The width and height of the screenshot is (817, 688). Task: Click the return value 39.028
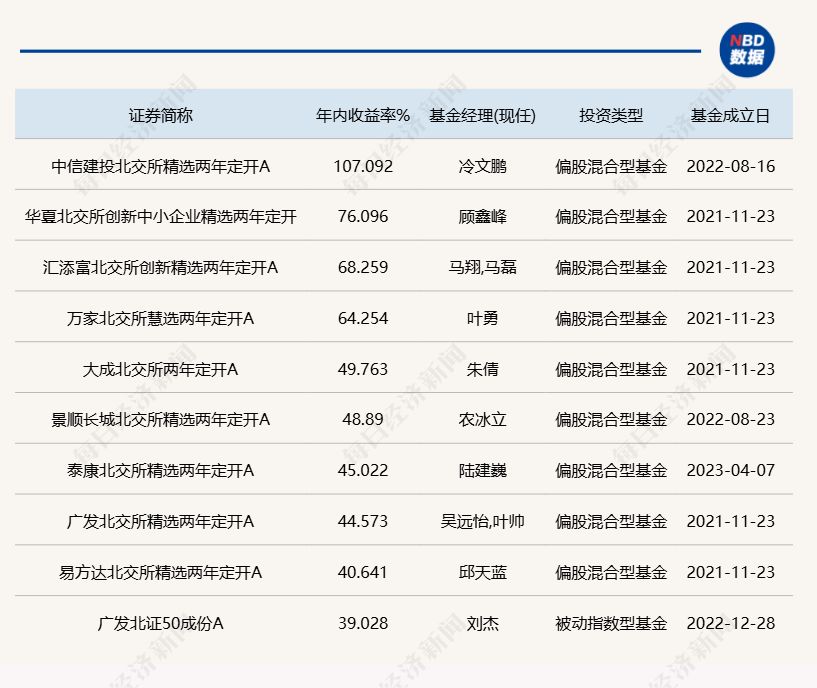click(363, 622)
